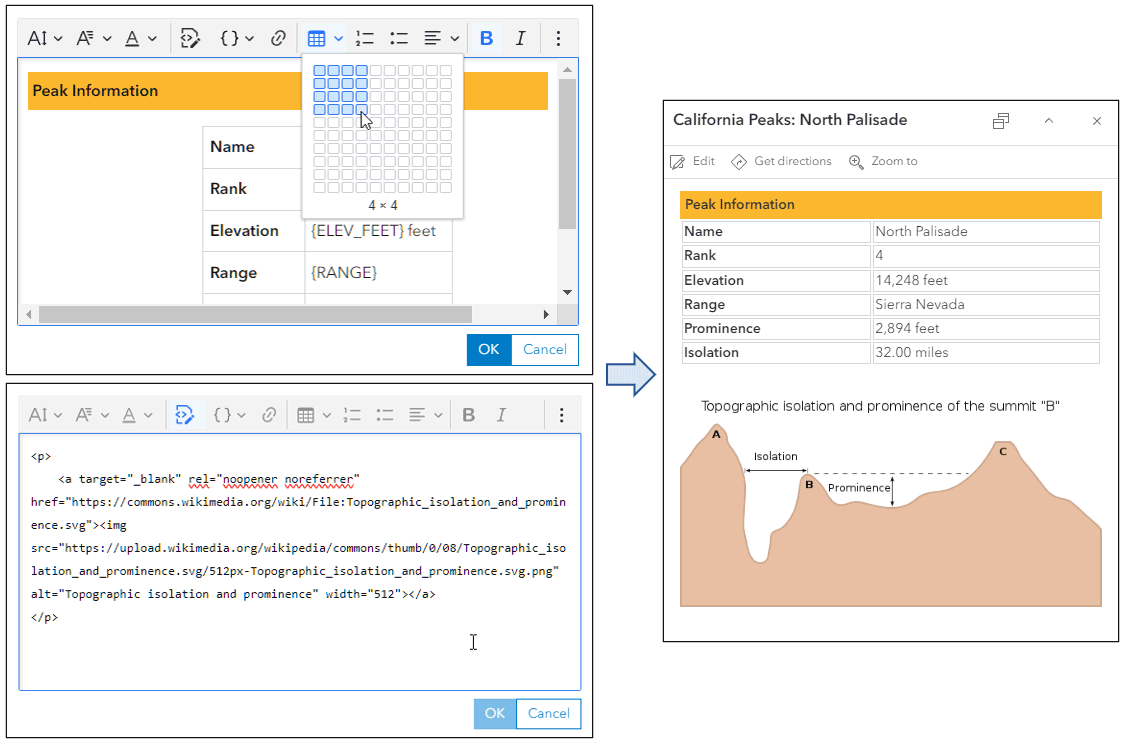Click scroll right arrow in top editor
This screenshot has width=1125, height=743.
click(x=546, y=314)
